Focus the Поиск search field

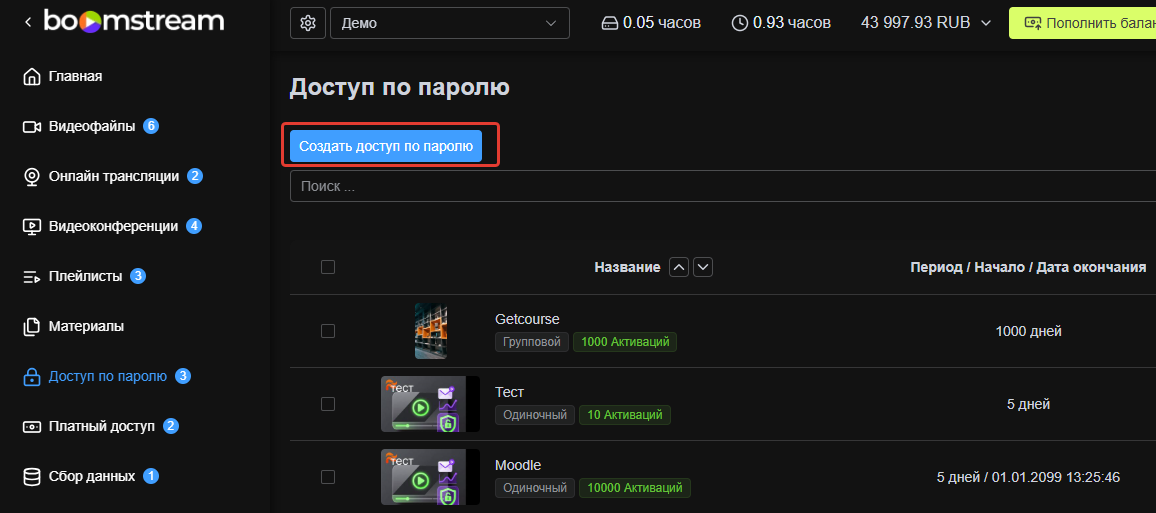click(722, 186)
